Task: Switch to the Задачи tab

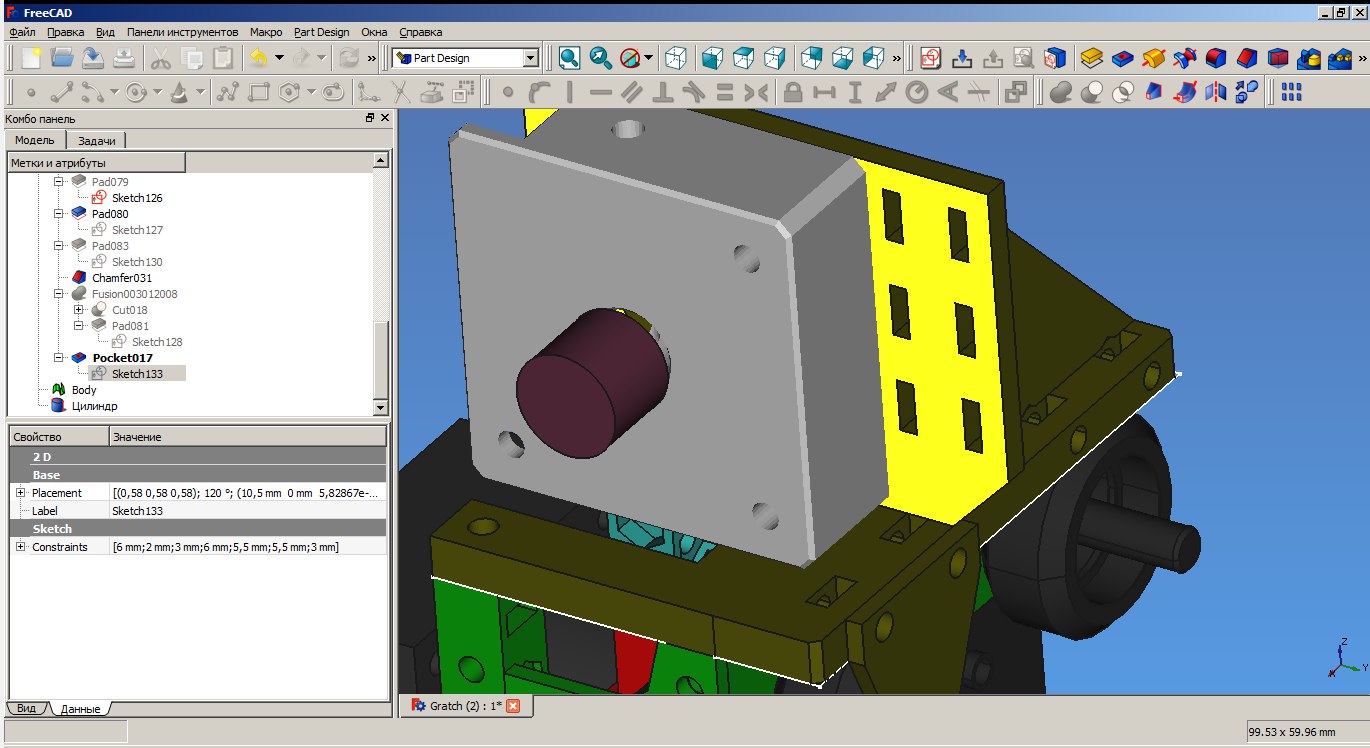Action: point(97,141)
